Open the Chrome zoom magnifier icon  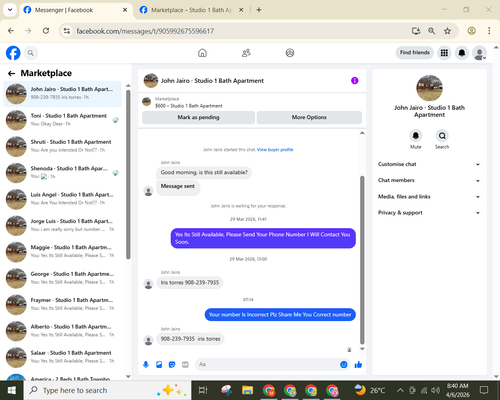[431, 31]
